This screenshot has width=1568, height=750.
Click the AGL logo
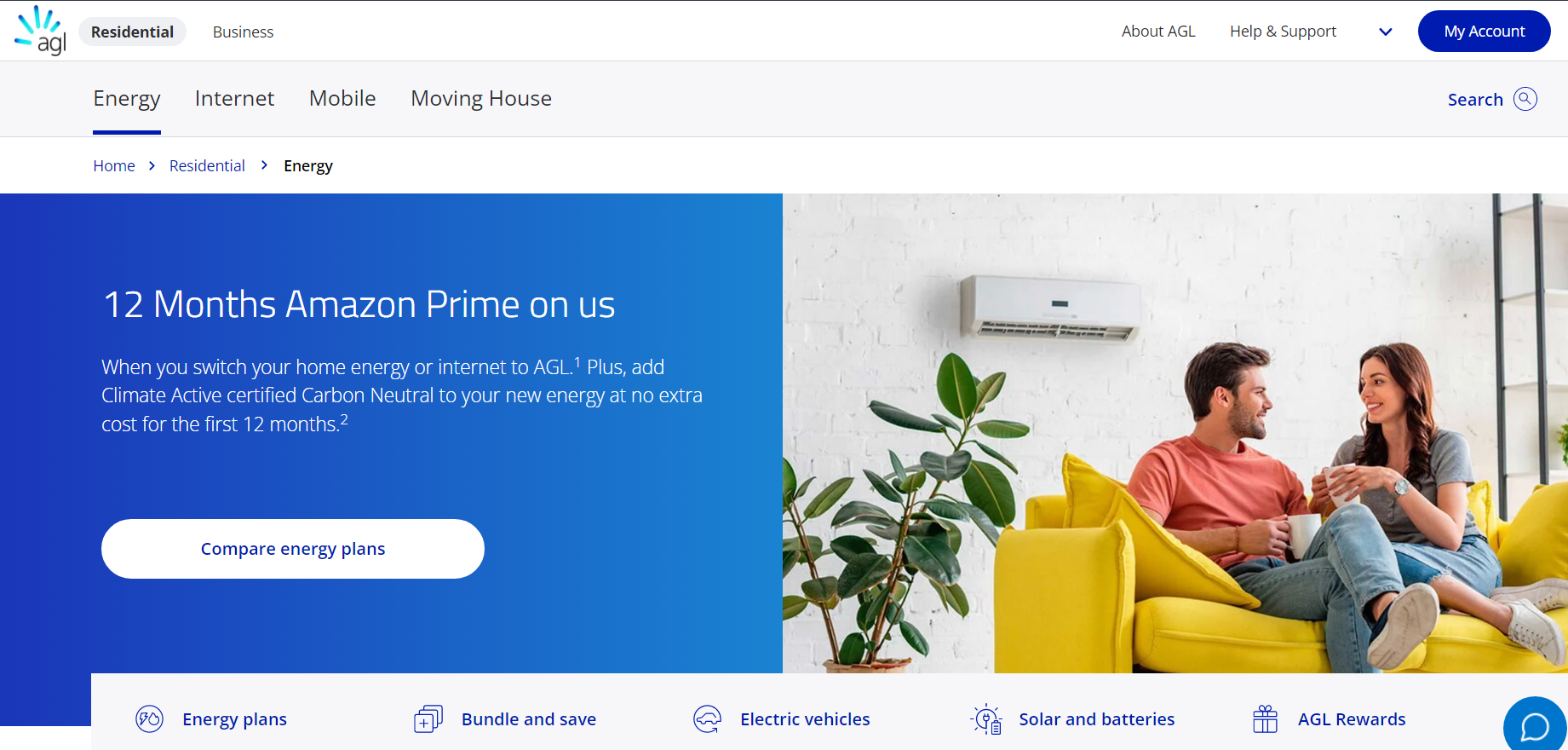click(41, 31)
